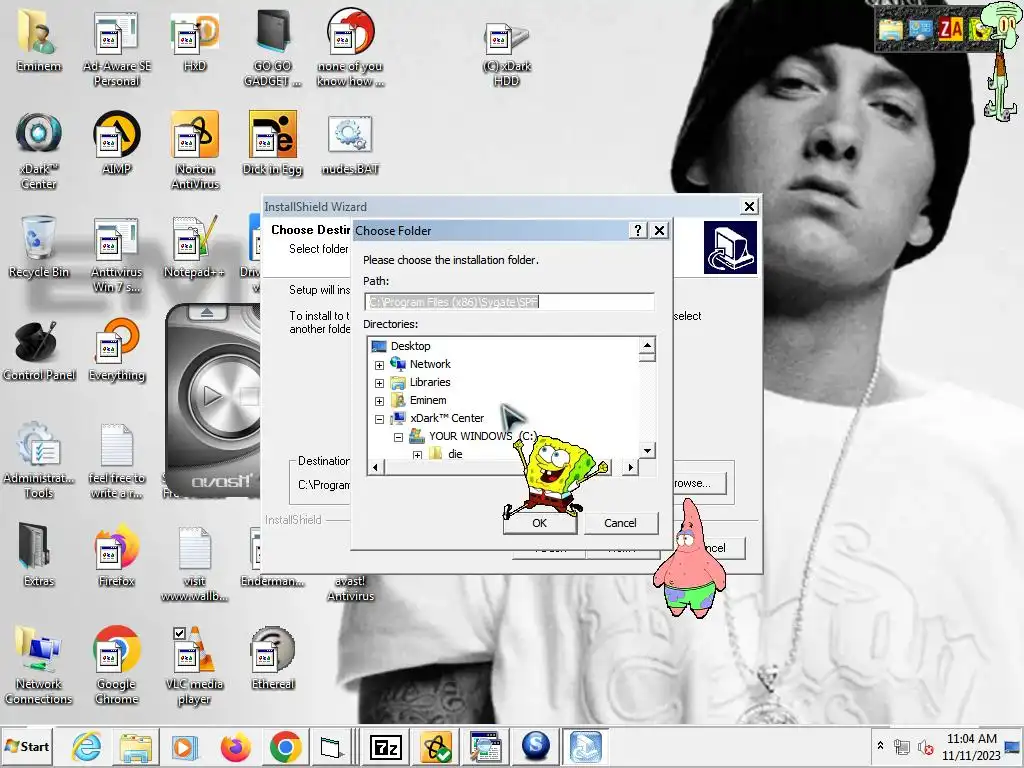1024x768 pixels.
Task: Select Desktop in the Directories tree
Action: (410, 346)
